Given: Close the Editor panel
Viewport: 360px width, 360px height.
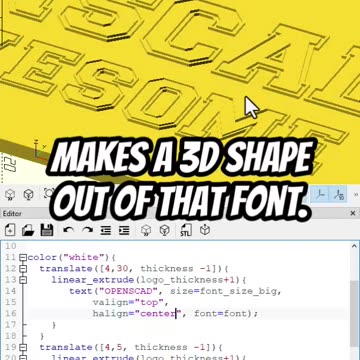Looking at the screenshot, I should (x=353, y=213).
